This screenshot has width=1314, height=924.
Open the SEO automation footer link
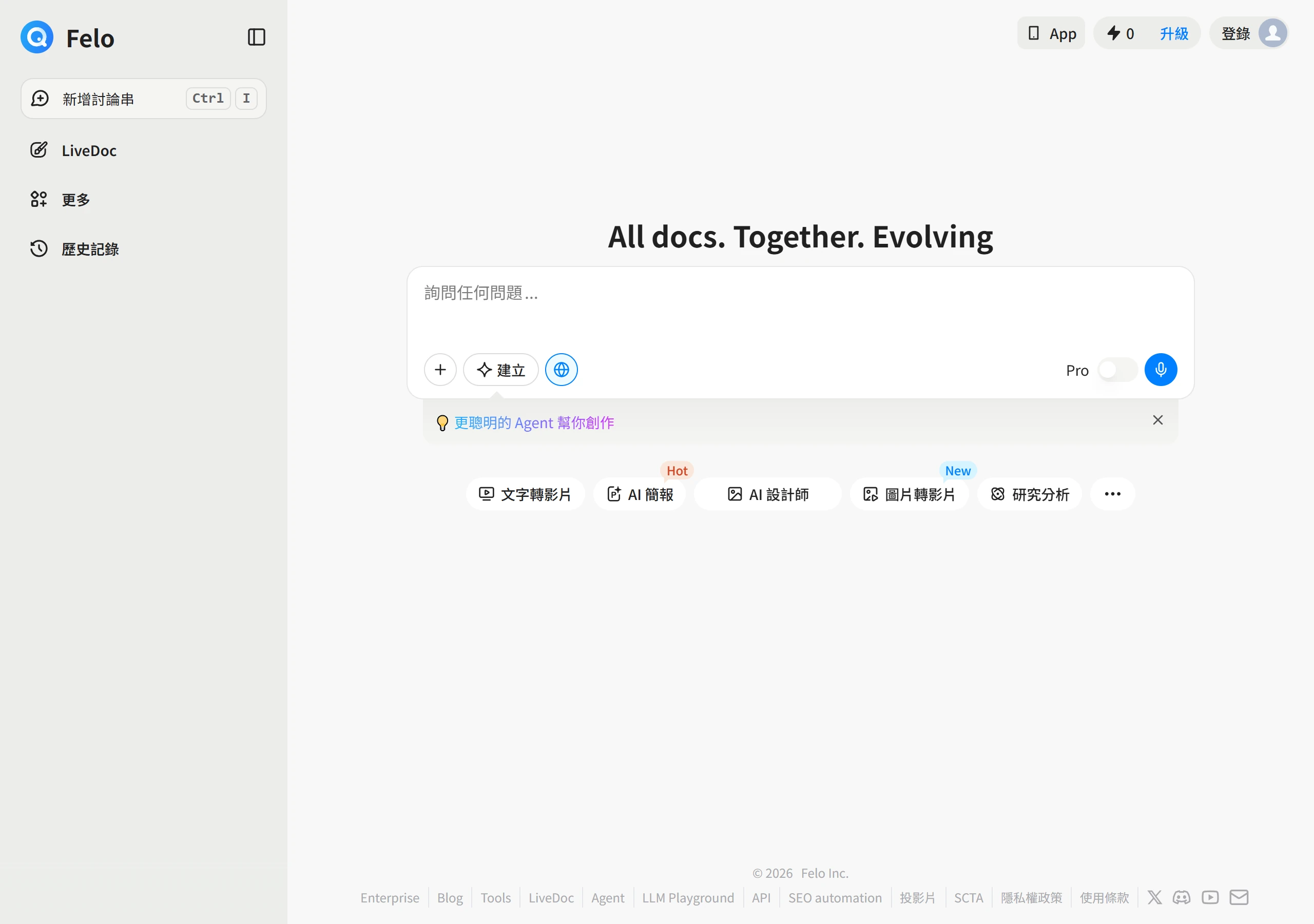click(835, 898)
